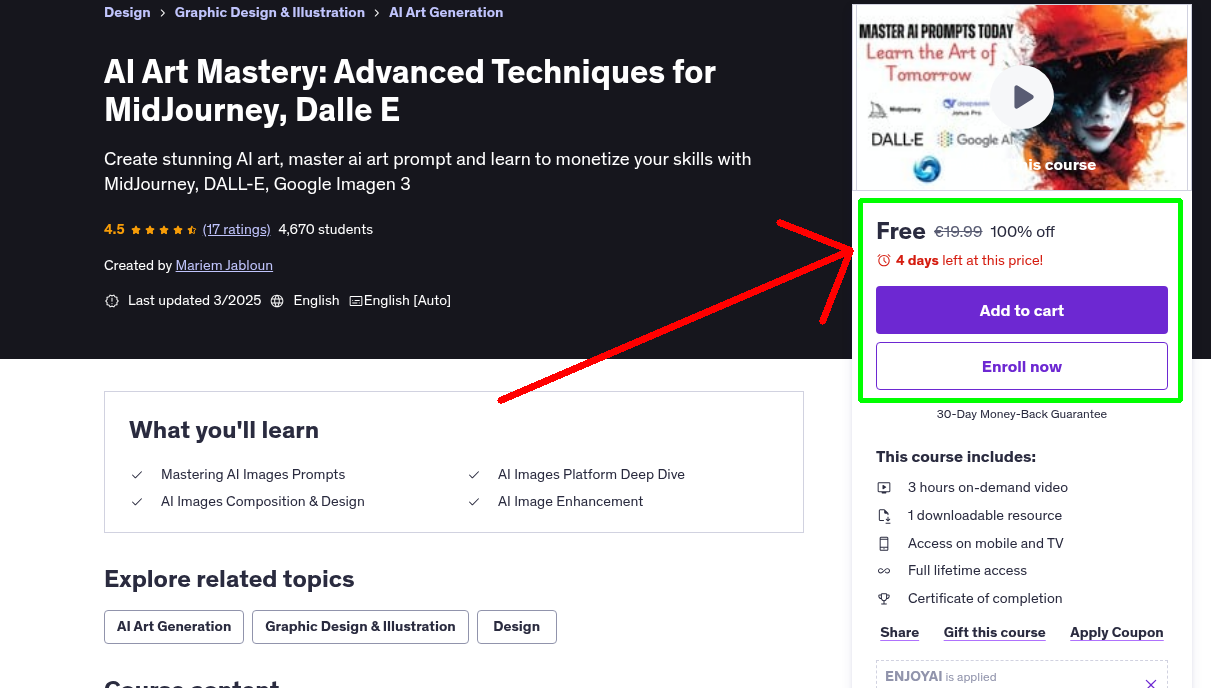The width and height of the screenshot is (1211, 688).
Task: Click 30-Day Money-Back Guarantee text
Action: 1022,414
